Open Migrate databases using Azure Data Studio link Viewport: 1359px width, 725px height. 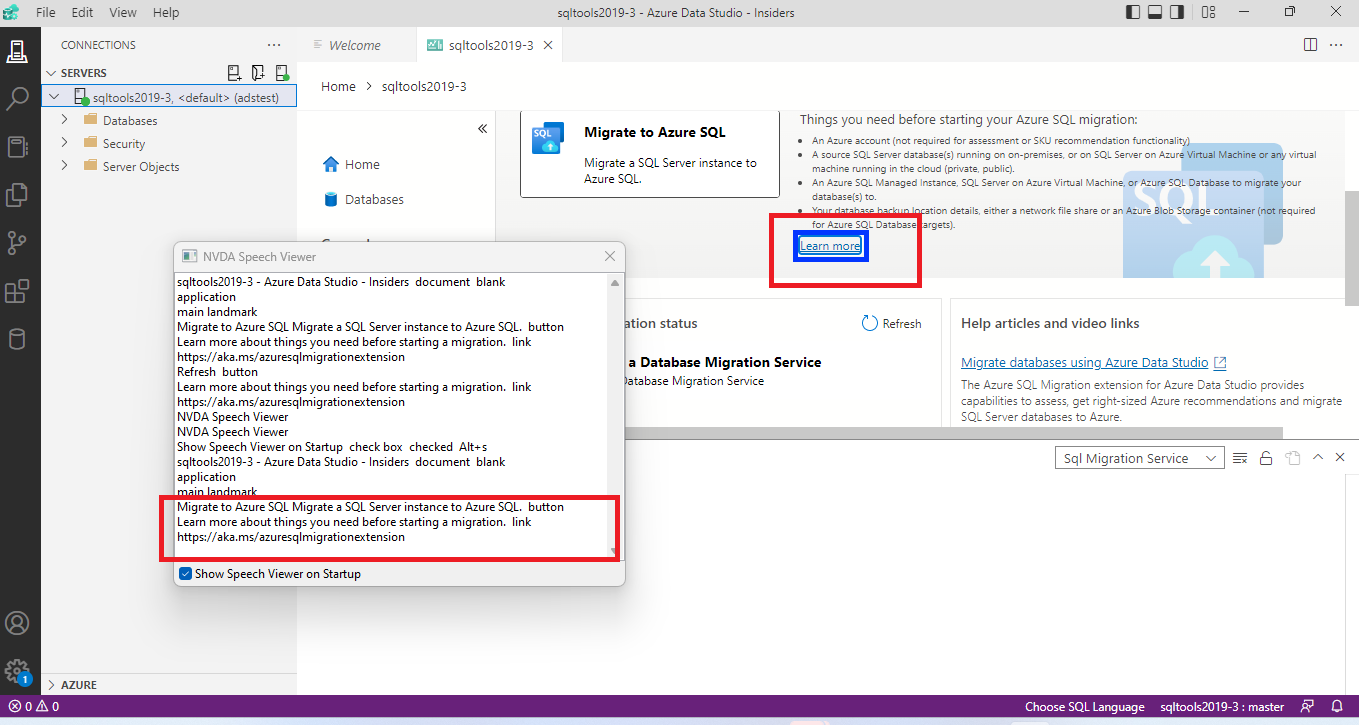[1085, 362]
